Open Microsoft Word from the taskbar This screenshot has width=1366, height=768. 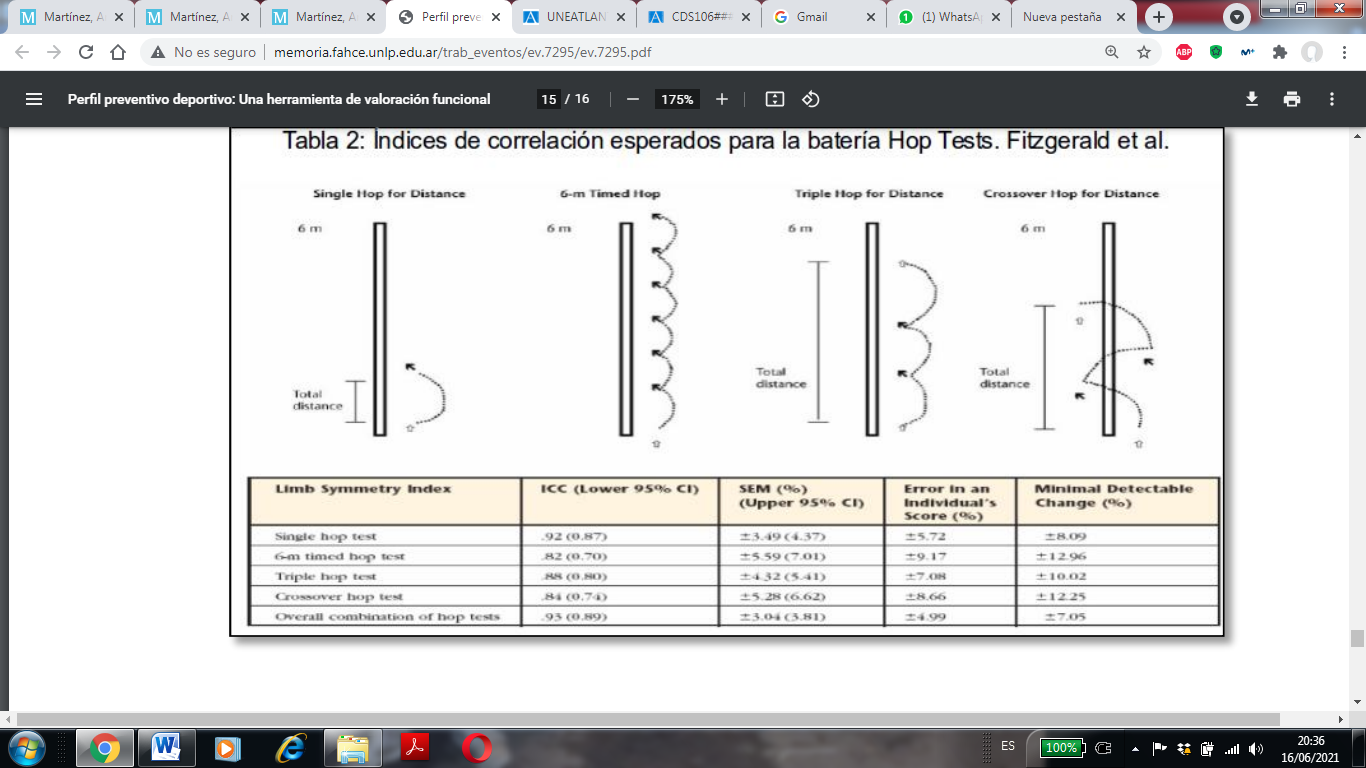(166, 747)
